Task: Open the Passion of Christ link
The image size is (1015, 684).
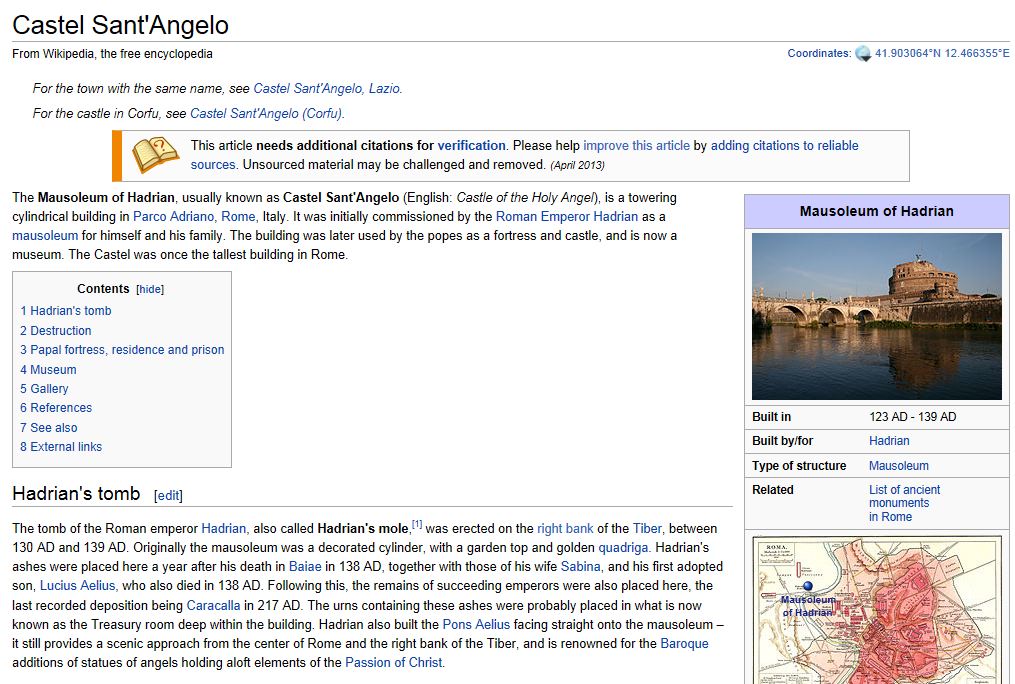Action: pos(394,663)
